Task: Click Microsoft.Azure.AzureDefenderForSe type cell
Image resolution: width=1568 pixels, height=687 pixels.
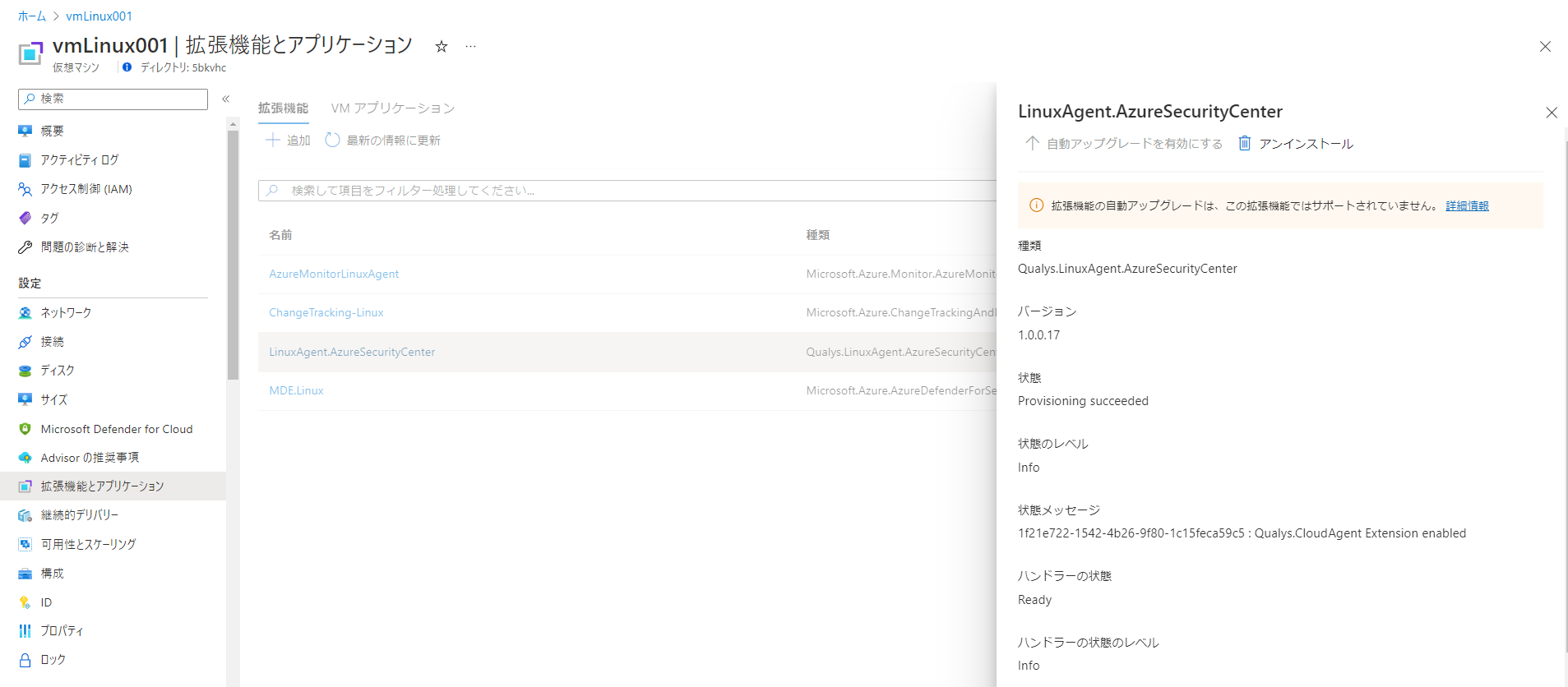Action: click(901, 390)
